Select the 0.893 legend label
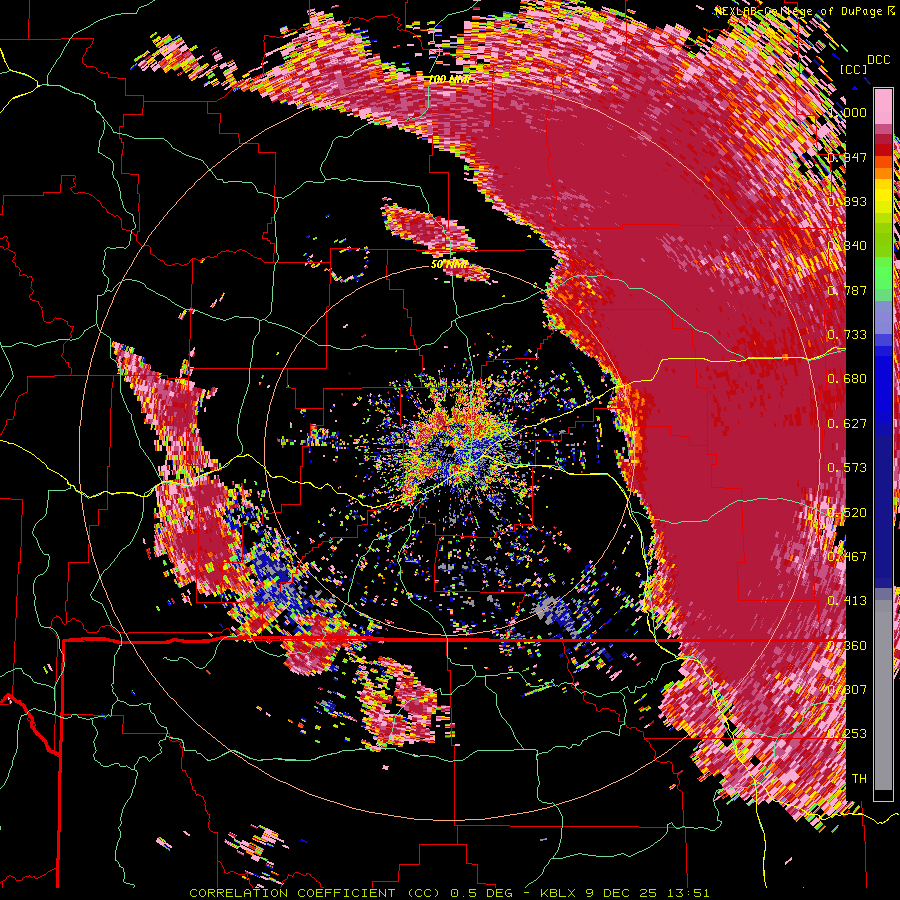Viewport: 900px width, 900px height. (847, 201)
